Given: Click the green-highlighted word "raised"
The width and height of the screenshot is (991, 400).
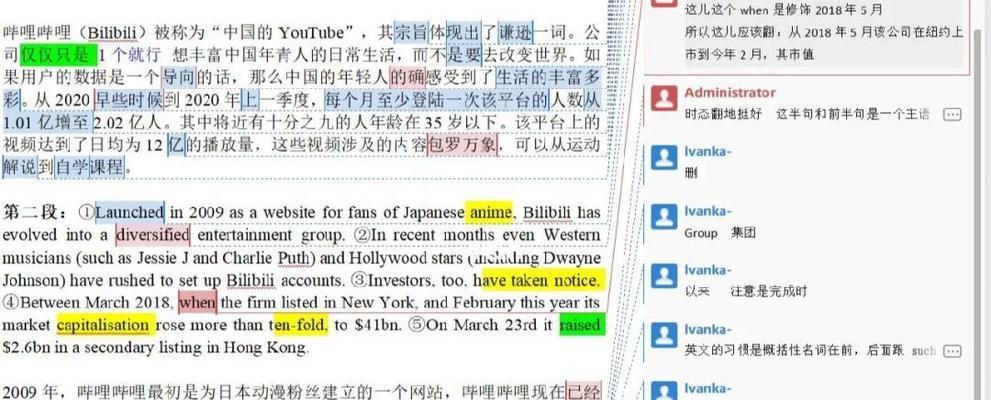Looking at the screenshot, I should 580,325.
